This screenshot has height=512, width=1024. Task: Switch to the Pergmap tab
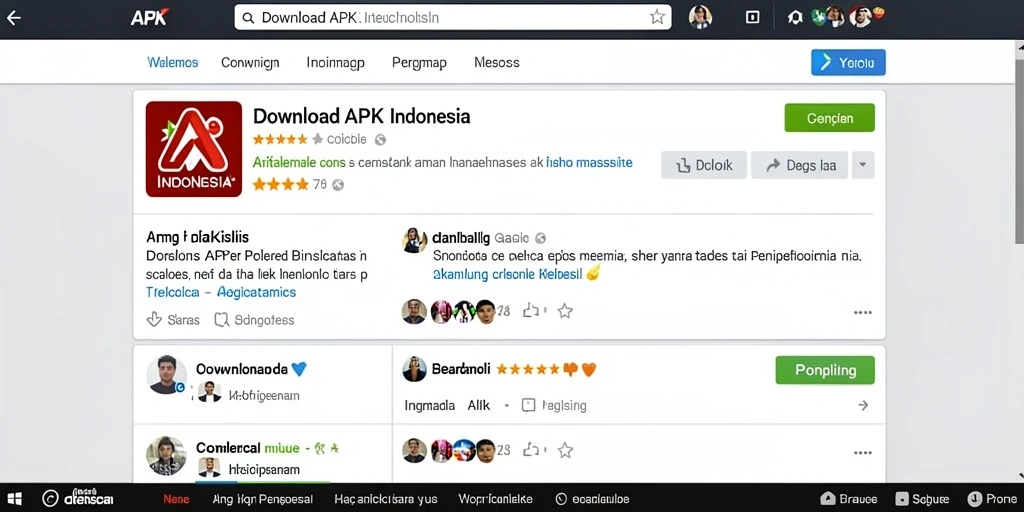419,63
